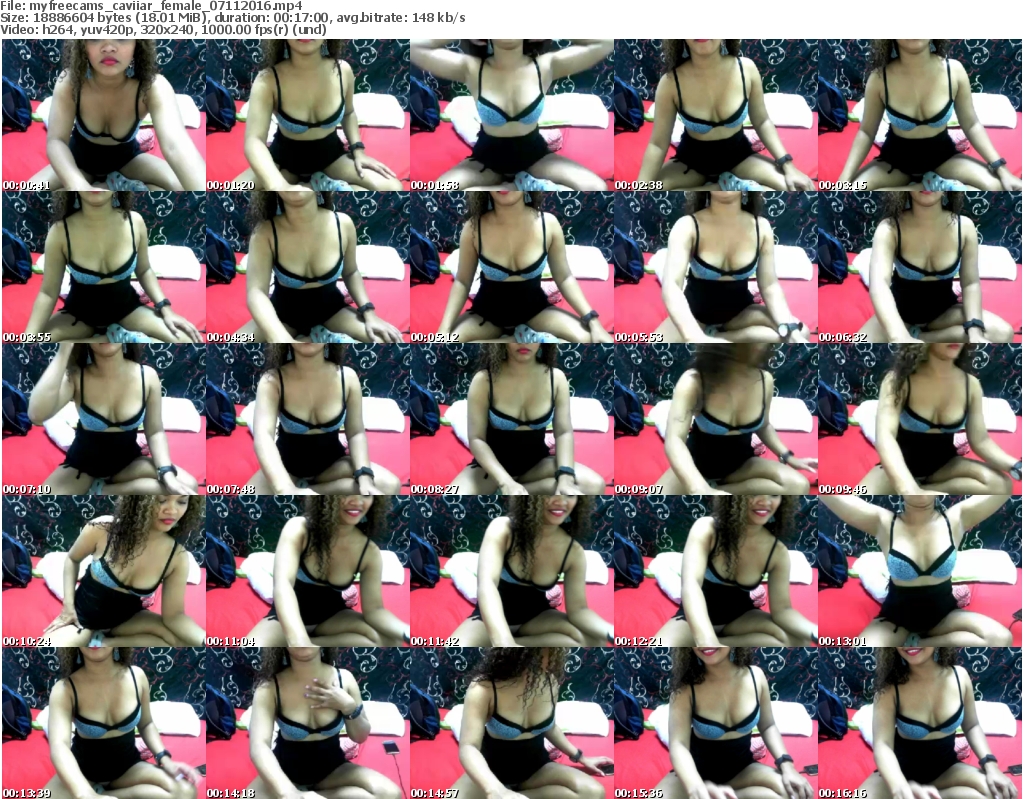Select the thumbnail at 00:01:20
This screenshot has width=1024, height=799.
(308, 115)
